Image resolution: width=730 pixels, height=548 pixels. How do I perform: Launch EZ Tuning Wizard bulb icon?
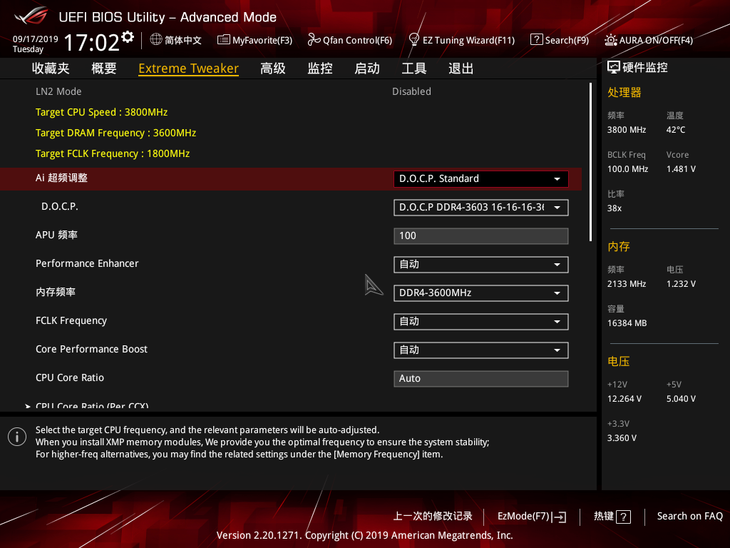[x=413, y=40]
